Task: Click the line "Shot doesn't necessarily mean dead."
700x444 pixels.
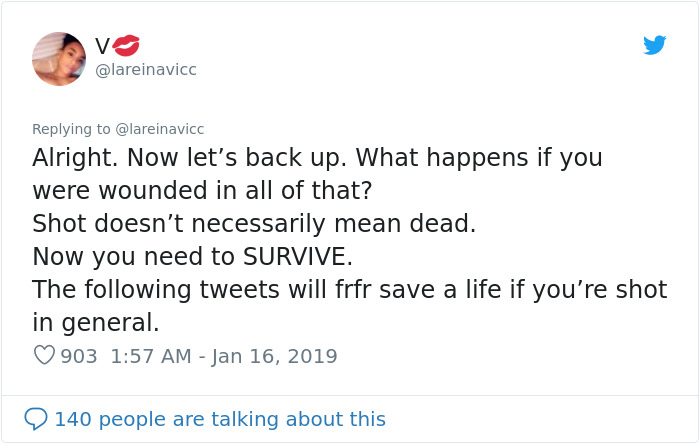Action: (x=254, y=223)
